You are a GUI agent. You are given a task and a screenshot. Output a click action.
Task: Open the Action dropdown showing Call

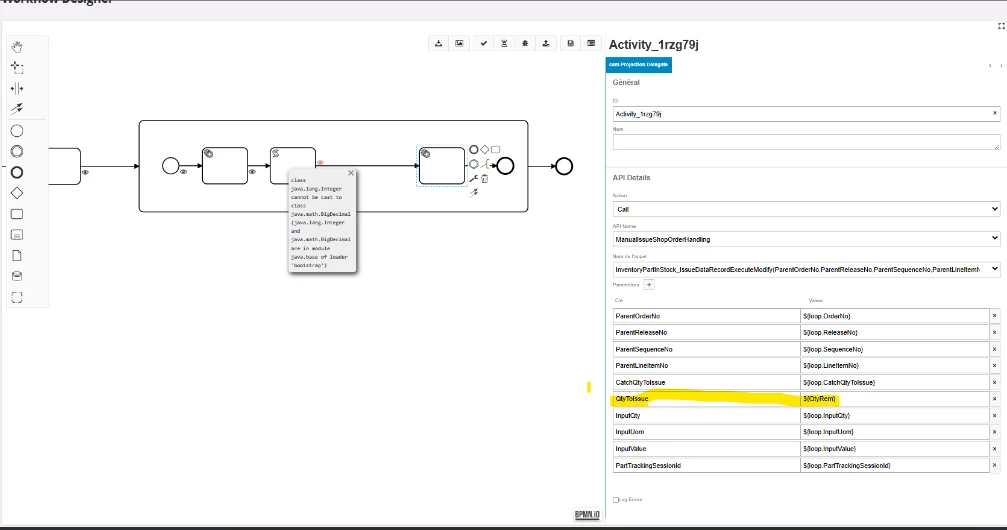[x=805, y=209]
